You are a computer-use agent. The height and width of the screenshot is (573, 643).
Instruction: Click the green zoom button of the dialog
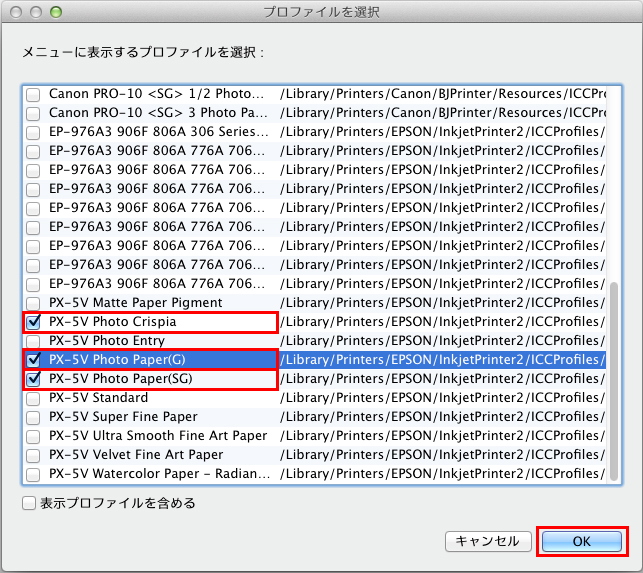click(56, 12)
